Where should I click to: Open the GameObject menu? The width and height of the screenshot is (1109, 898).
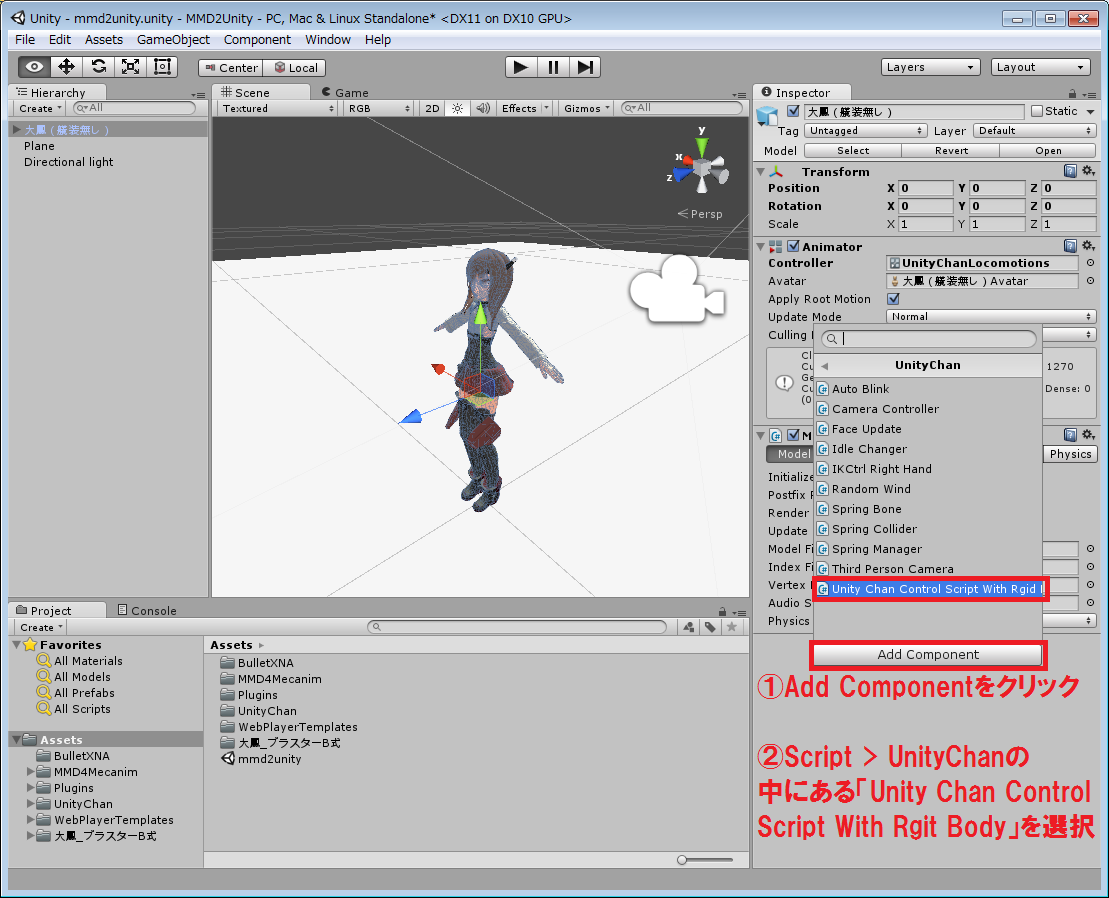pos(173,40)
